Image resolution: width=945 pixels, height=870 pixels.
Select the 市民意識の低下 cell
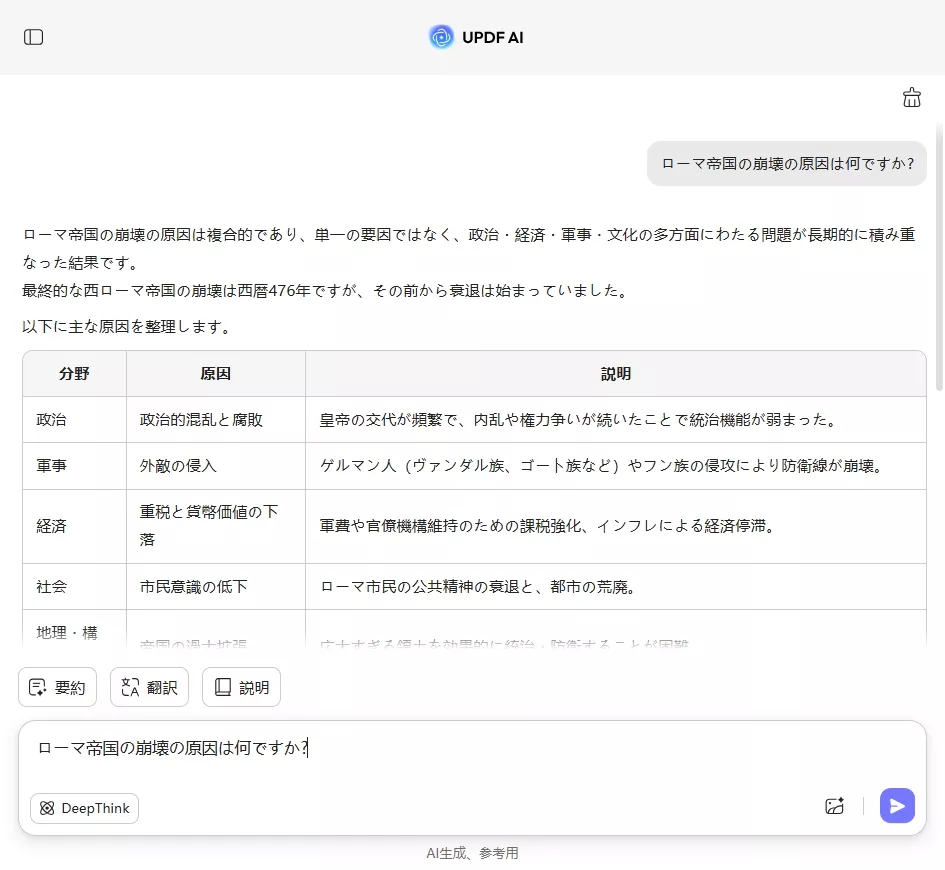pyautogui.click(x=216, y=586)
